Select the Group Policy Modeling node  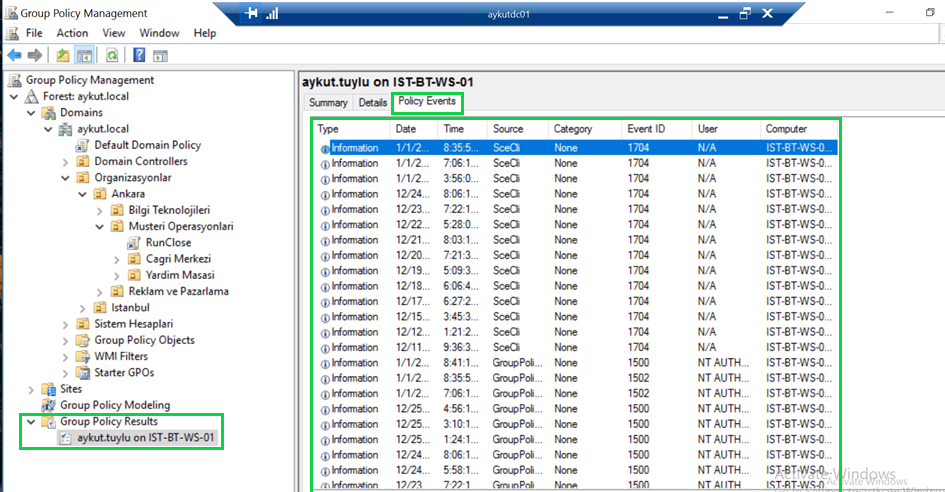[x=115, y=405]
